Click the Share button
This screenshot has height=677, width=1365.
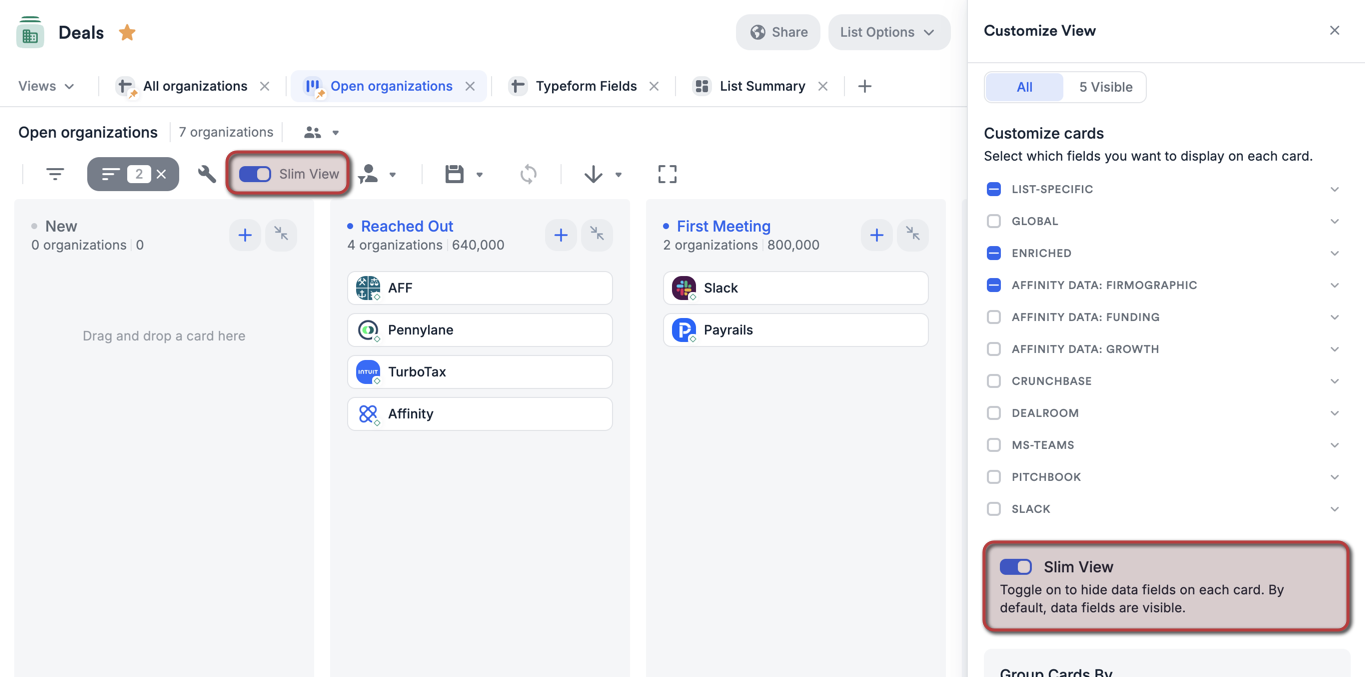(778, 31)
